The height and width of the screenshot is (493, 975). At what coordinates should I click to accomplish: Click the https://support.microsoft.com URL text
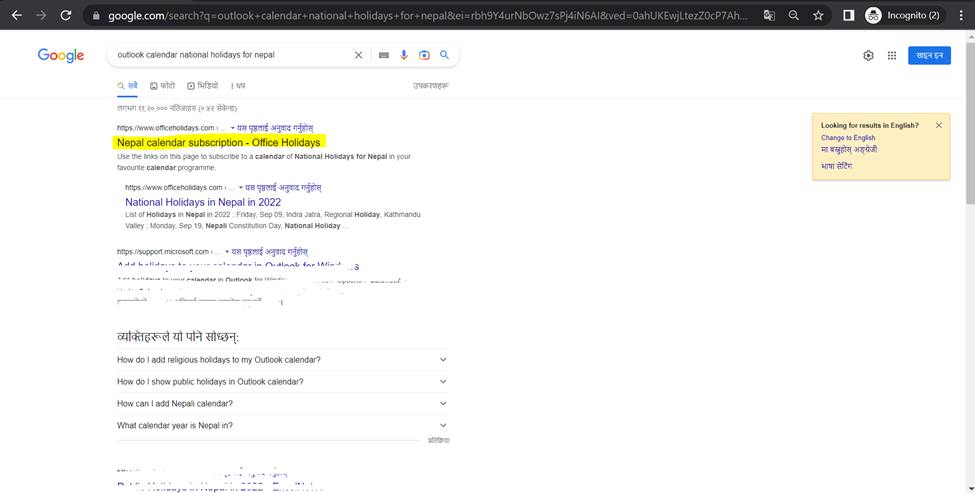click(x=163, y=252)
